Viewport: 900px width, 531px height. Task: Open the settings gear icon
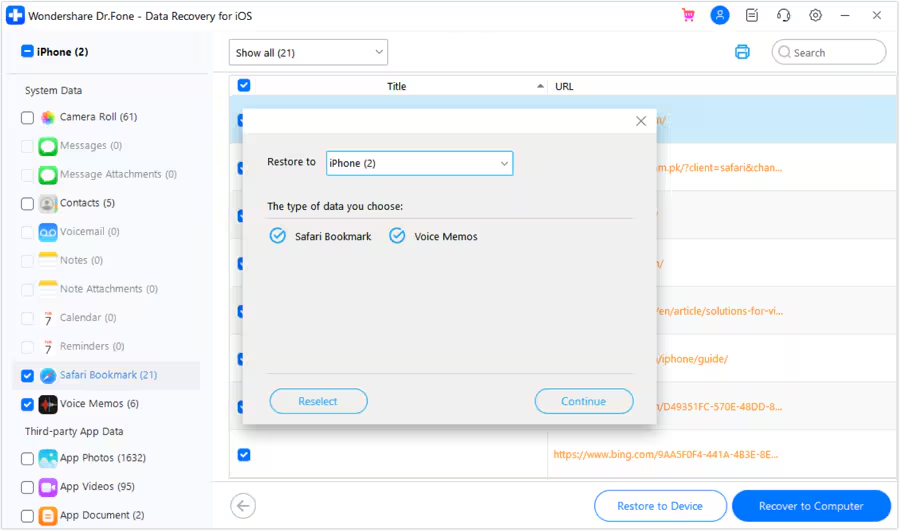coord(816,15)
